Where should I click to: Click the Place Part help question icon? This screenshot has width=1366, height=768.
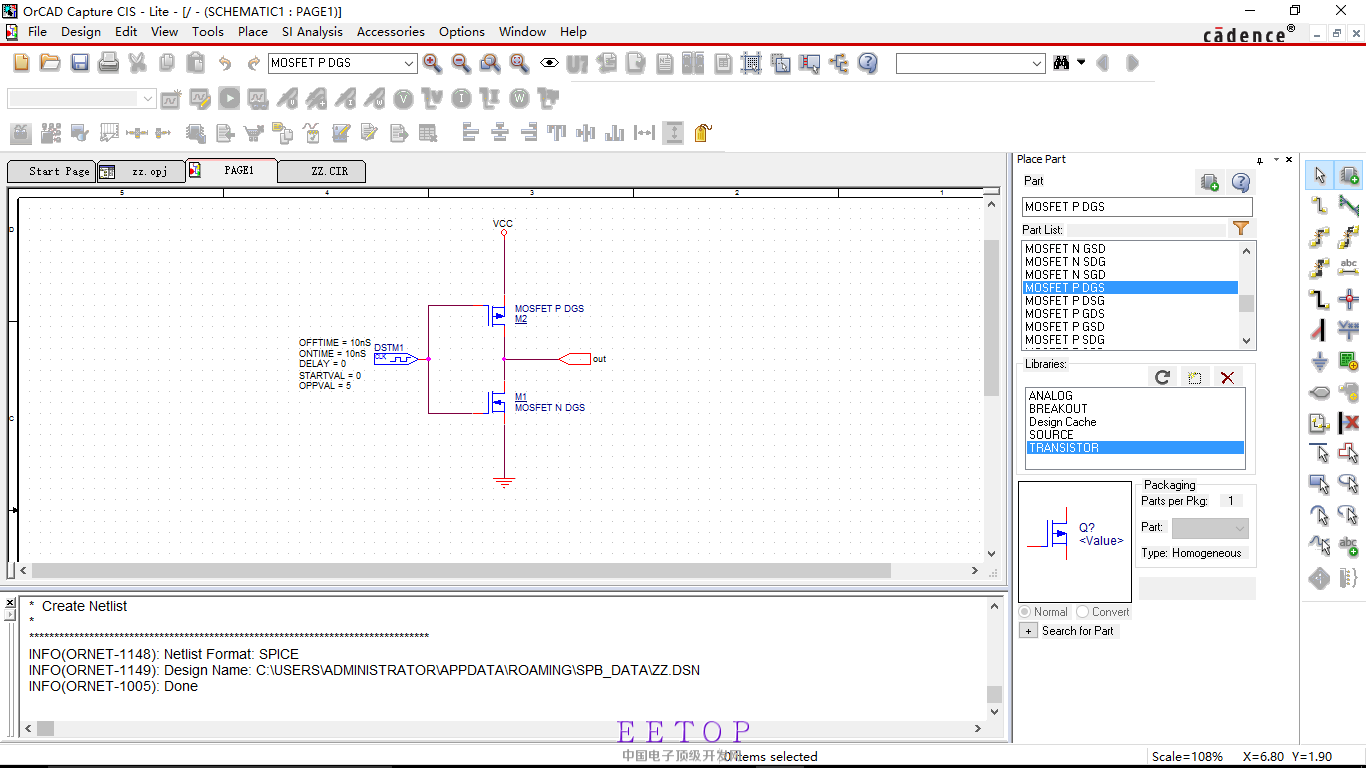click(1240, 182)
